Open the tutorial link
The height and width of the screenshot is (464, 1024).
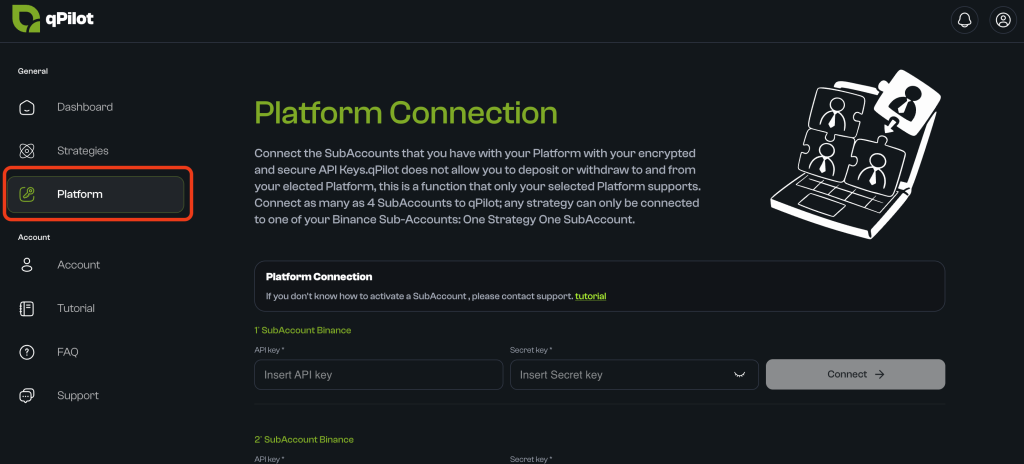[590, 296]
